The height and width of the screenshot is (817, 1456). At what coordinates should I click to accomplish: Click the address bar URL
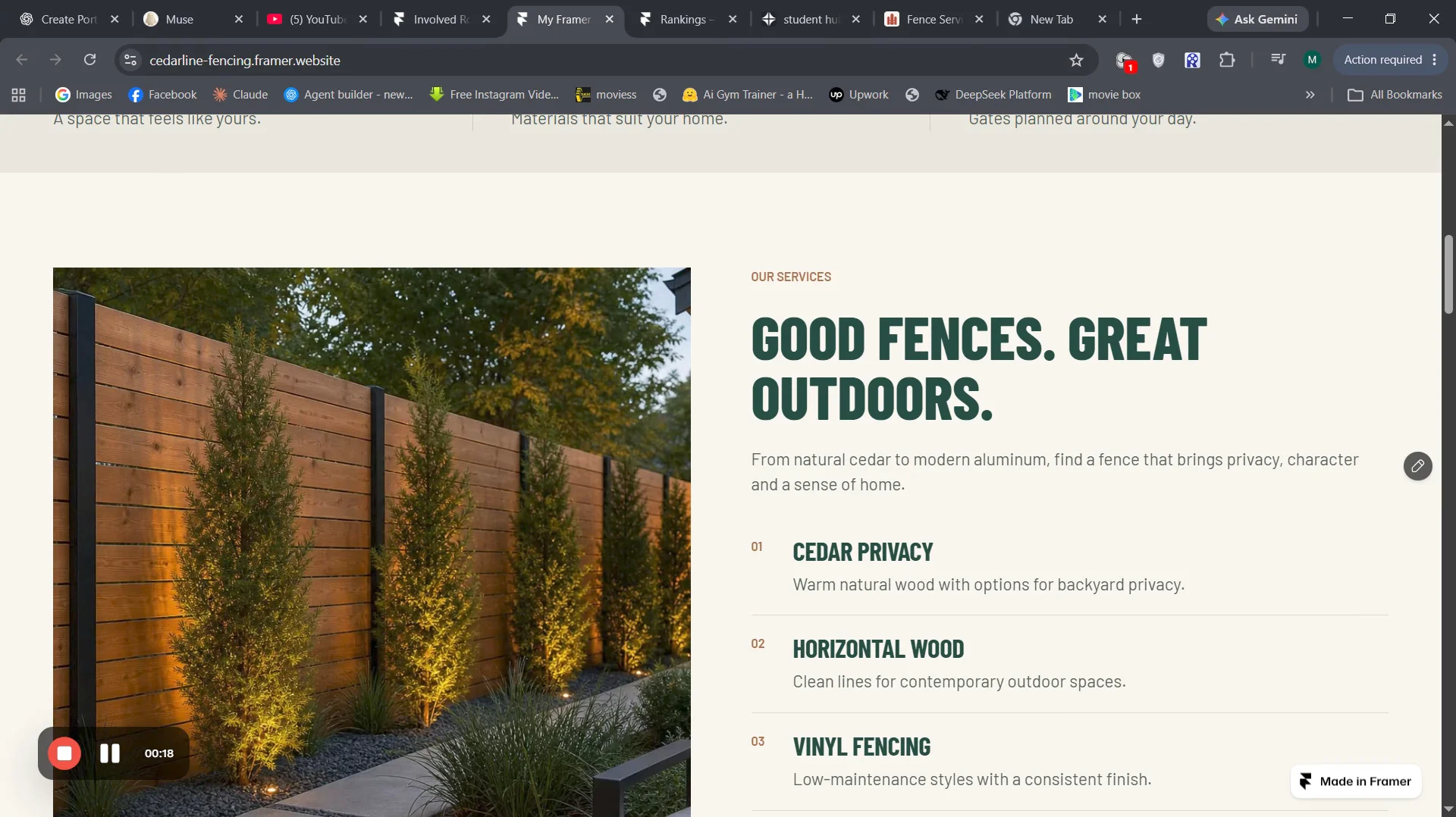245,60
